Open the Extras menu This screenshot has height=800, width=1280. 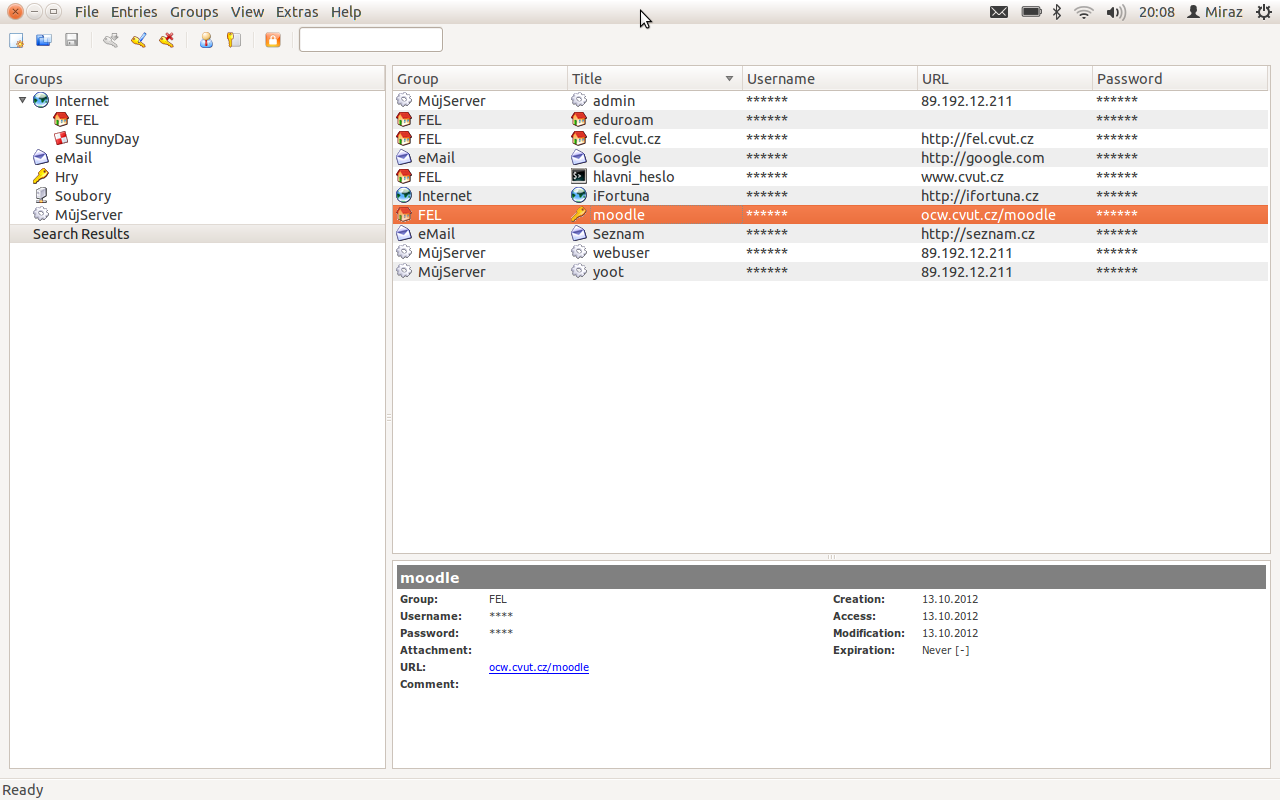coord(297,12)
